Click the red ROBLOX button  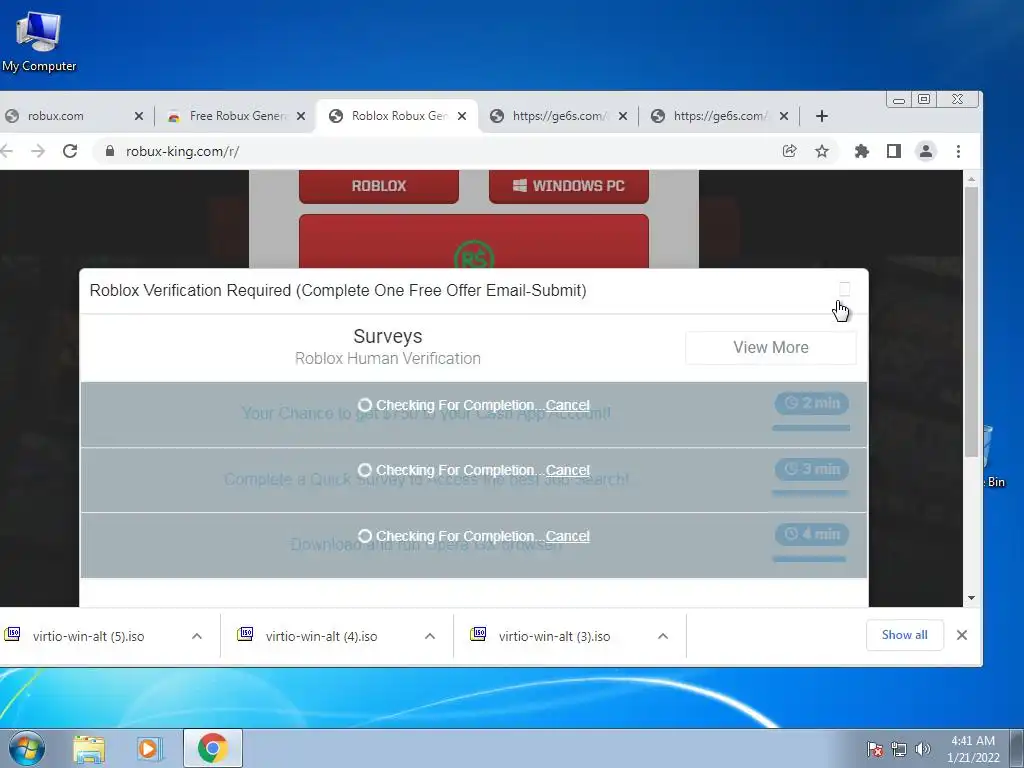coord(379,186)
